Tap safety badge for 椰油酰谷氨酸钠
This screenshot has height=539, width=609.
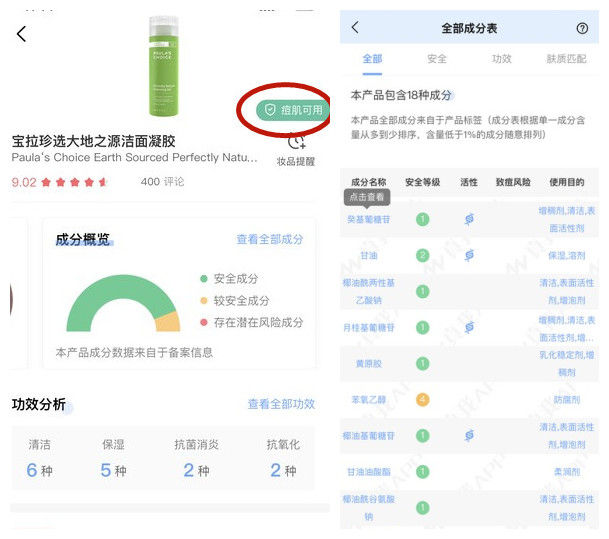pos(423,508)
